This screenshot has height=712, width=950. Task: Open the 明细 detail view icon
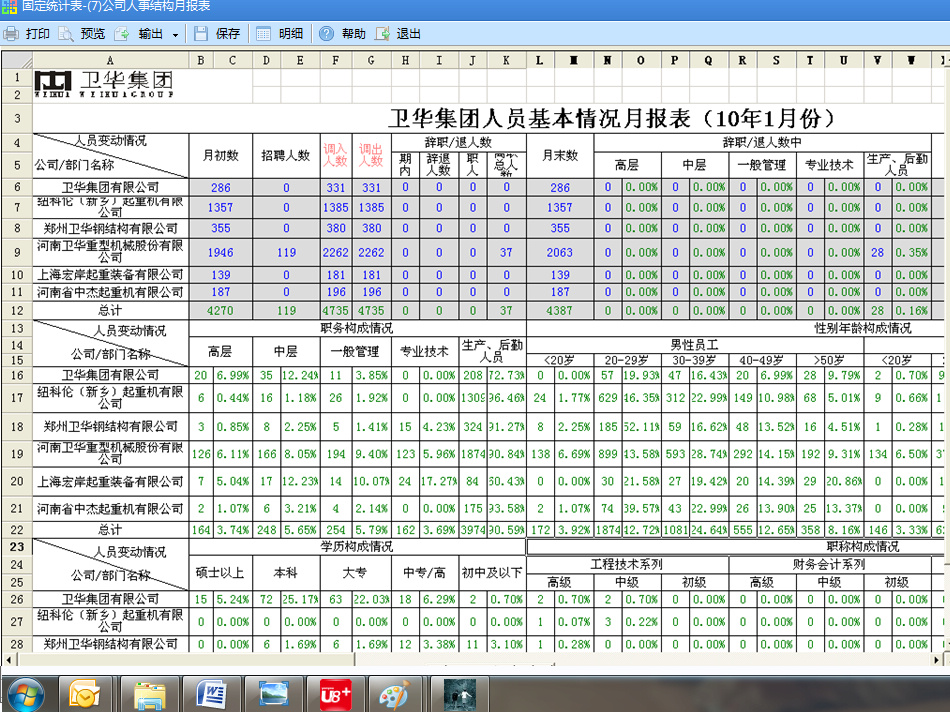pyautogui.click(x=264, y=33)
